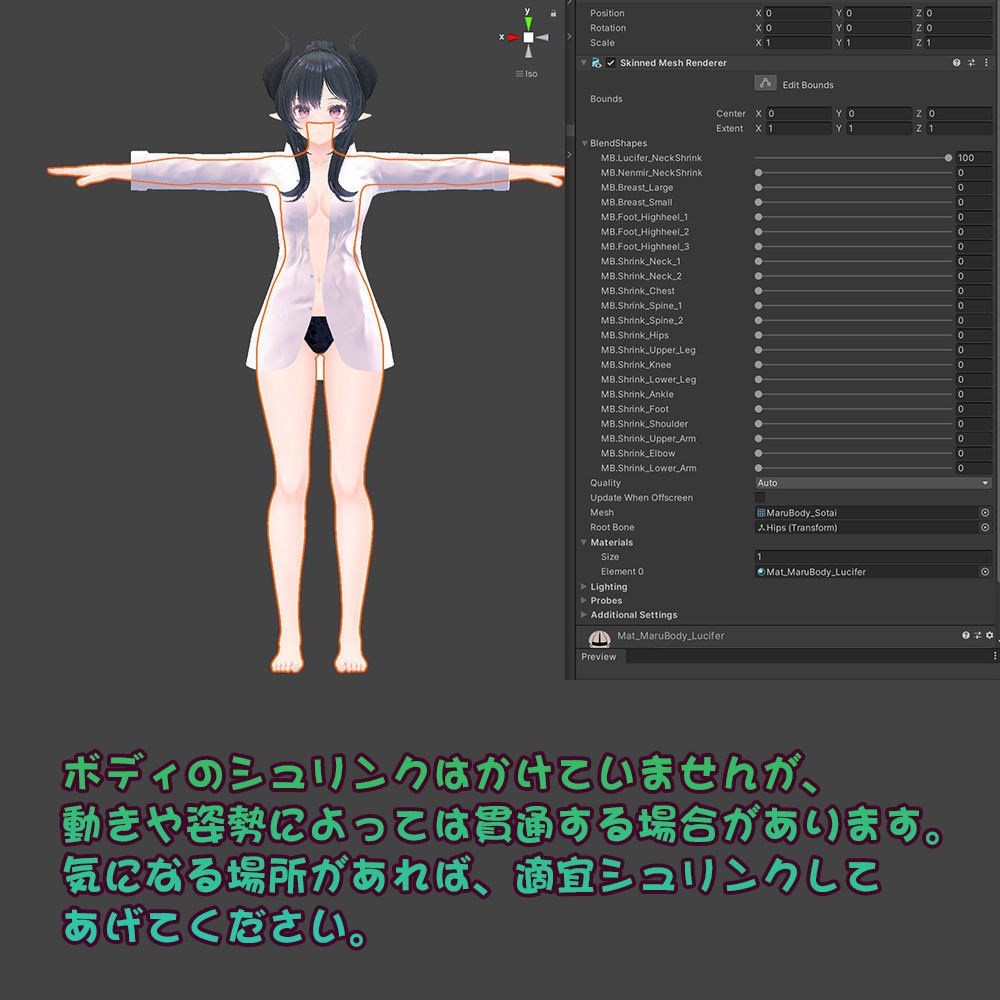Collapse the Materials foldout
This screenshot has height=1000, width=1000.
(x=584, y=542)
